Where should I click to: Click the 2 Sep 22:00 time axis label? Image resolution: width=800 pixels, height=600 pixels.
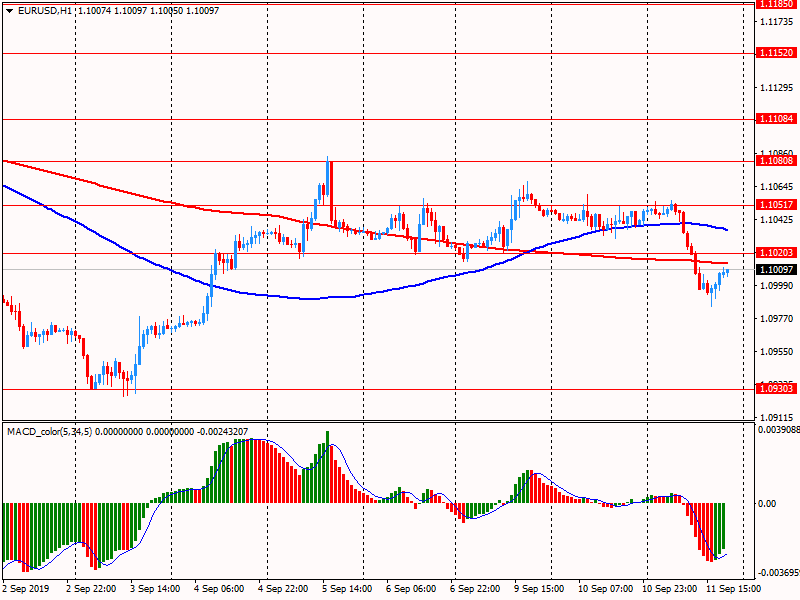click(x=91, y=589)
